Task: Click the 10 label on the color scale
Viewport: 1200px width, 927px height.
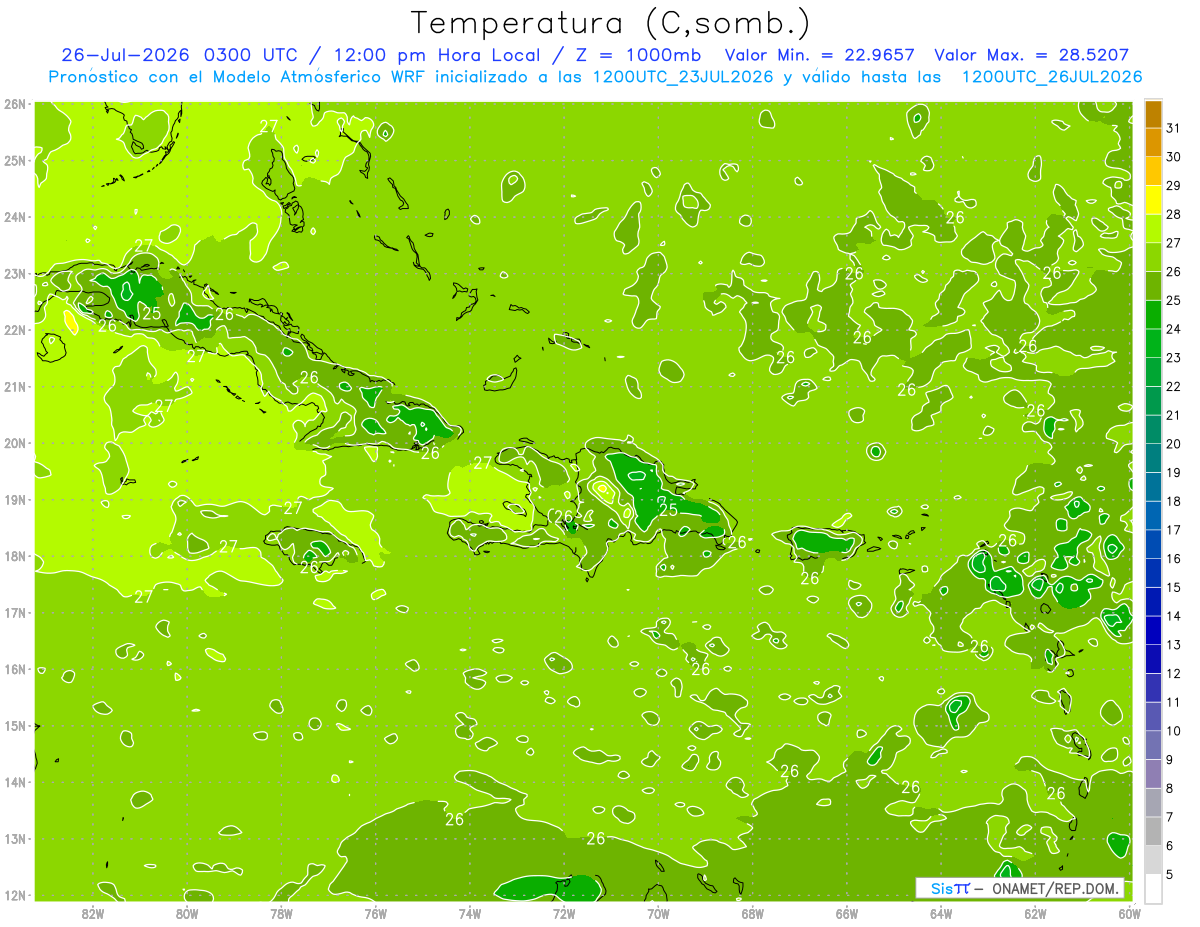Action: click(x=1173, y=731)
